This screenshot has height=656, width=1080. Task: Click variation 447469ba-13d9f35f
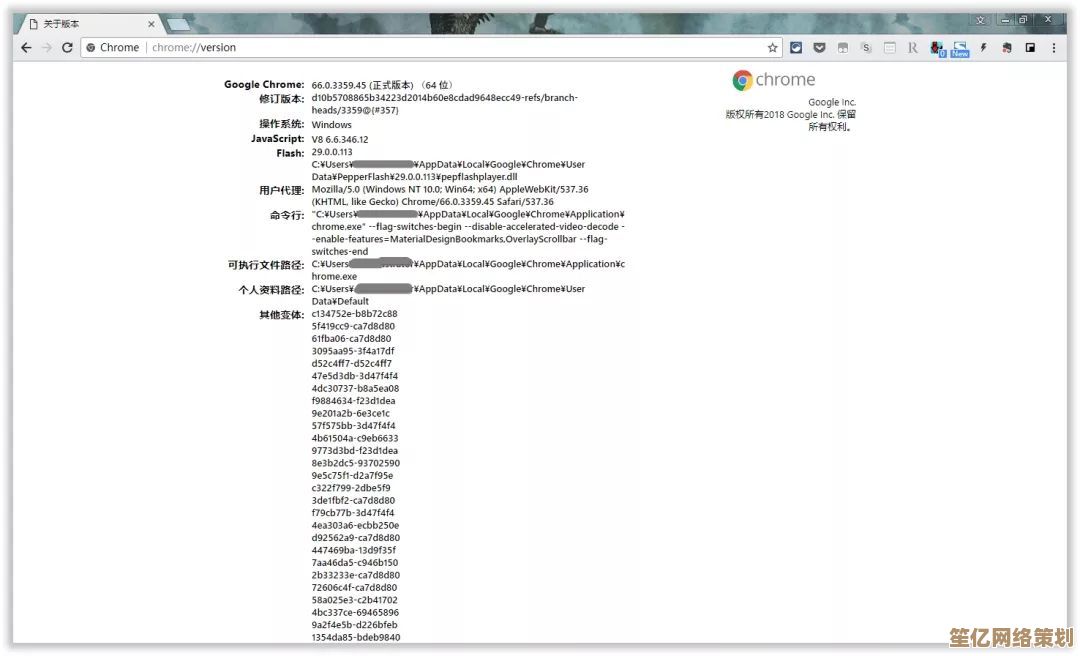click(x=353, y=550)
